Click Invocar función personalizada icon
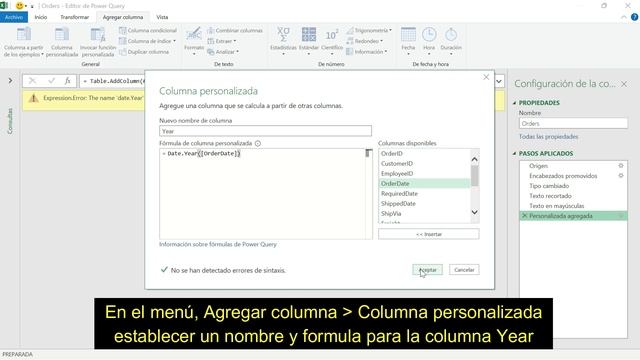Image resolution: width=640 pixels, height=360 pixels. pyautogui.click(x=98, y=35)
